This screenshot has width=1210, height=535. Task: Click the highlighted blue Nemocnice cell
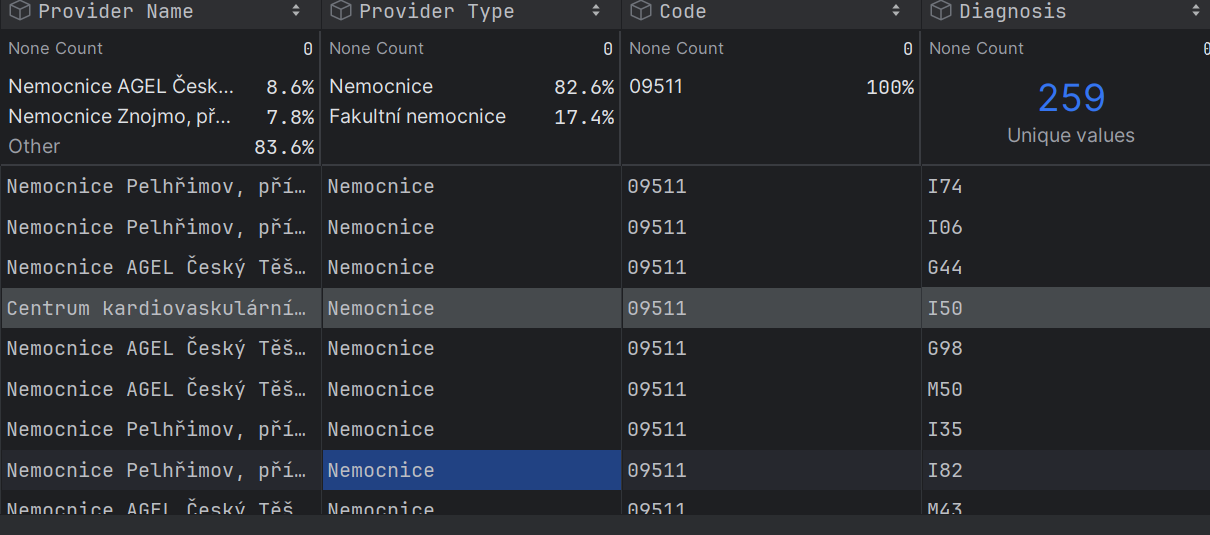pyautogui.click(x=471, y=470)
